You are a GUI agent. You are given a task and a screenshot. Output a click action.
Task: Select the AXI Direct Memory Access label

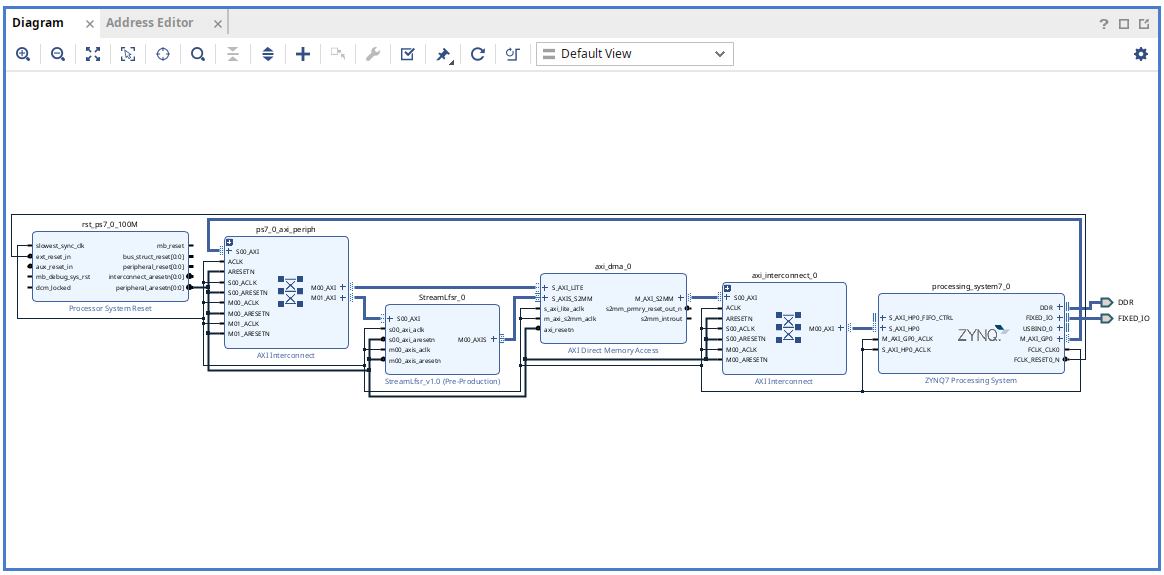(613, 350)
